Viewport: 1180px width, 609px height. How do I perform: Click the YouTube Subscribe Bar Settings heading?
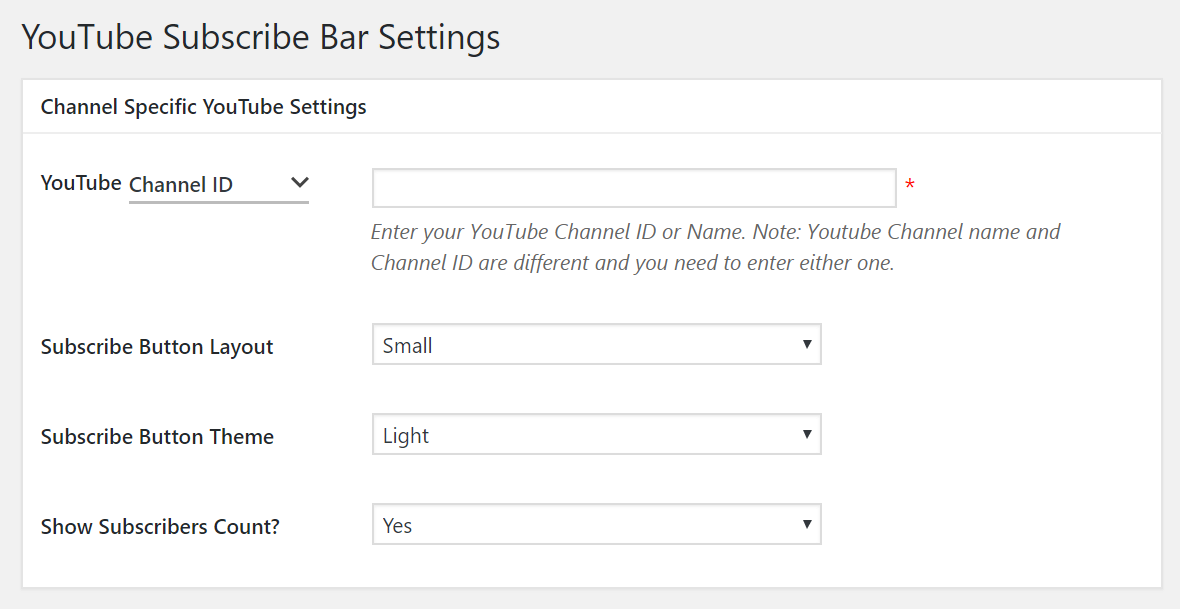261,37
